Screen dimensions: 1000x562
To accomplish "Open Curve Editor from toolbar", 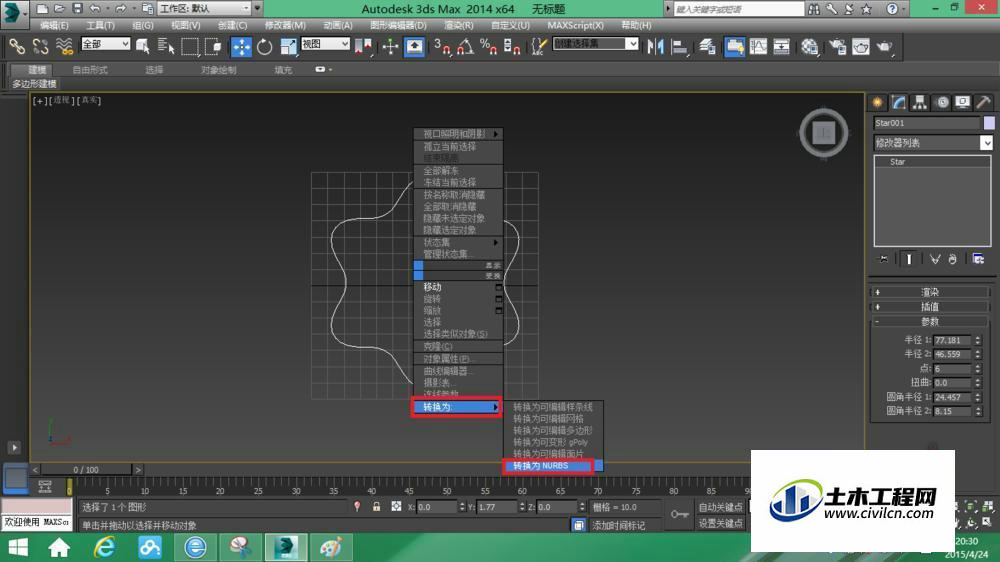I will pyautogui.click(x=758, y=47).
